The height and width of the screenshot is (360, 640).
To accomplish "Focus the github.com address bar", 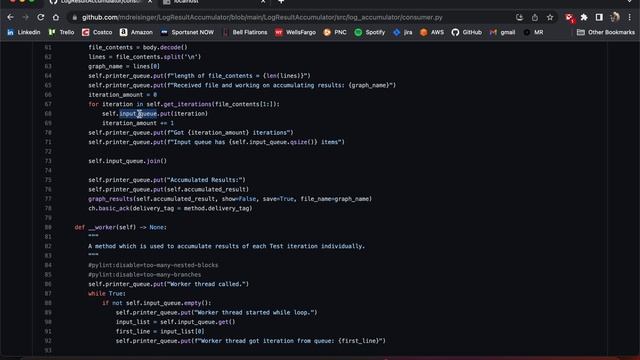I will tap(262, 18).
